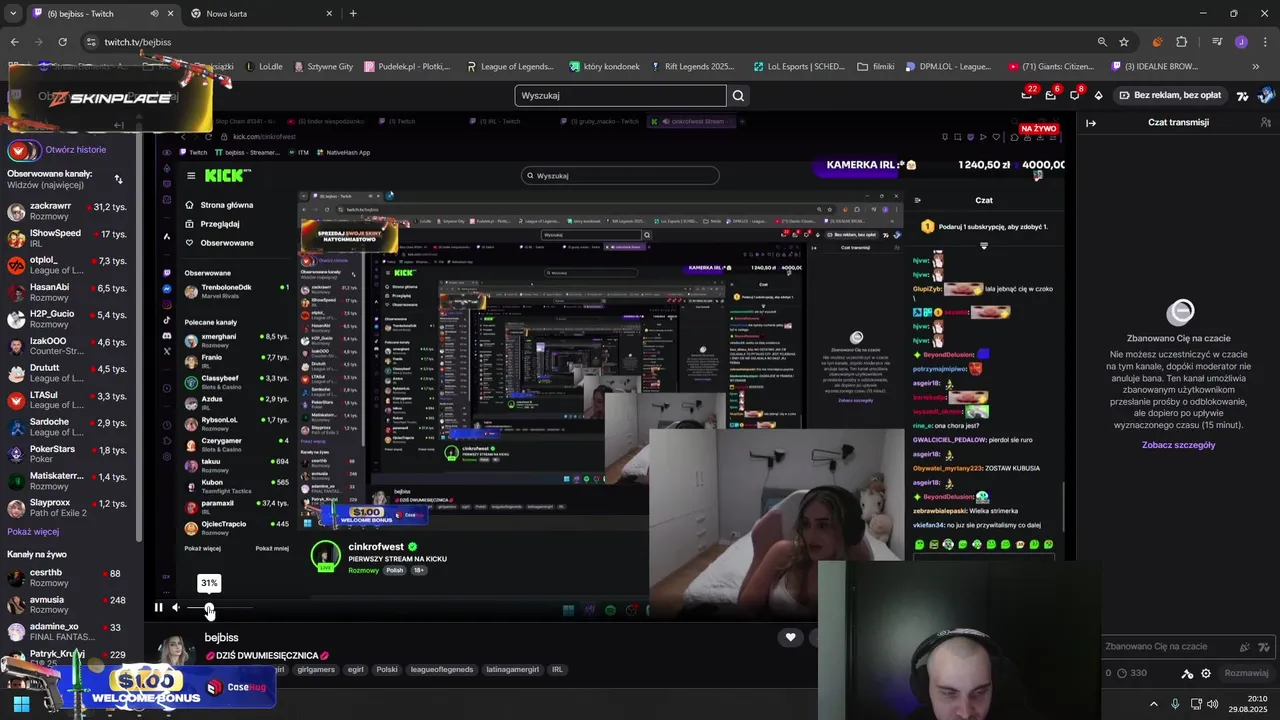Open the taskbar volume icon
The width and height of the screenshot is (1280, 720).
(x=1214, y=704)
